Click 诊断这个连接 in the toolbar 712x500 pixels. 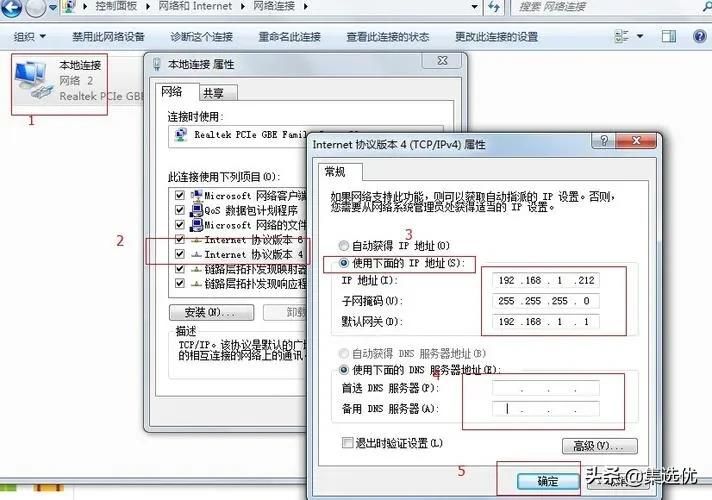point(202,36)
